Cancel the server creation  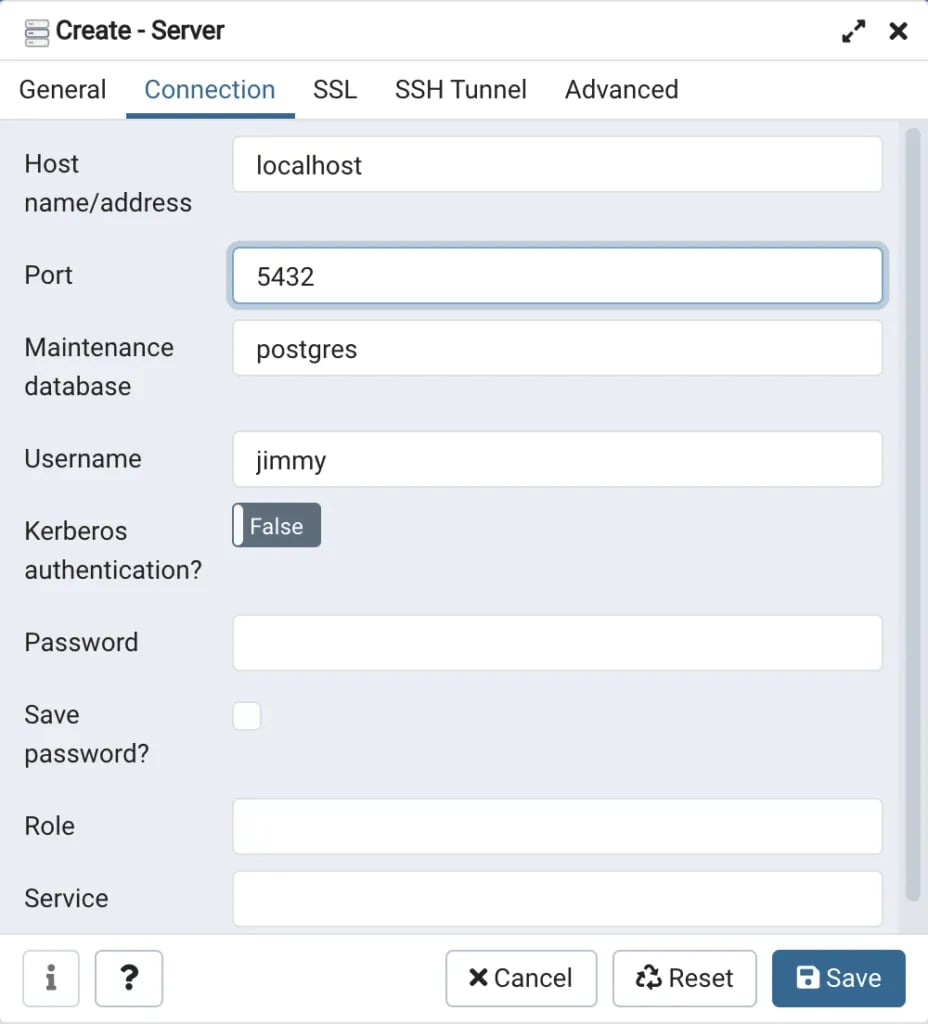coord(521,978)
